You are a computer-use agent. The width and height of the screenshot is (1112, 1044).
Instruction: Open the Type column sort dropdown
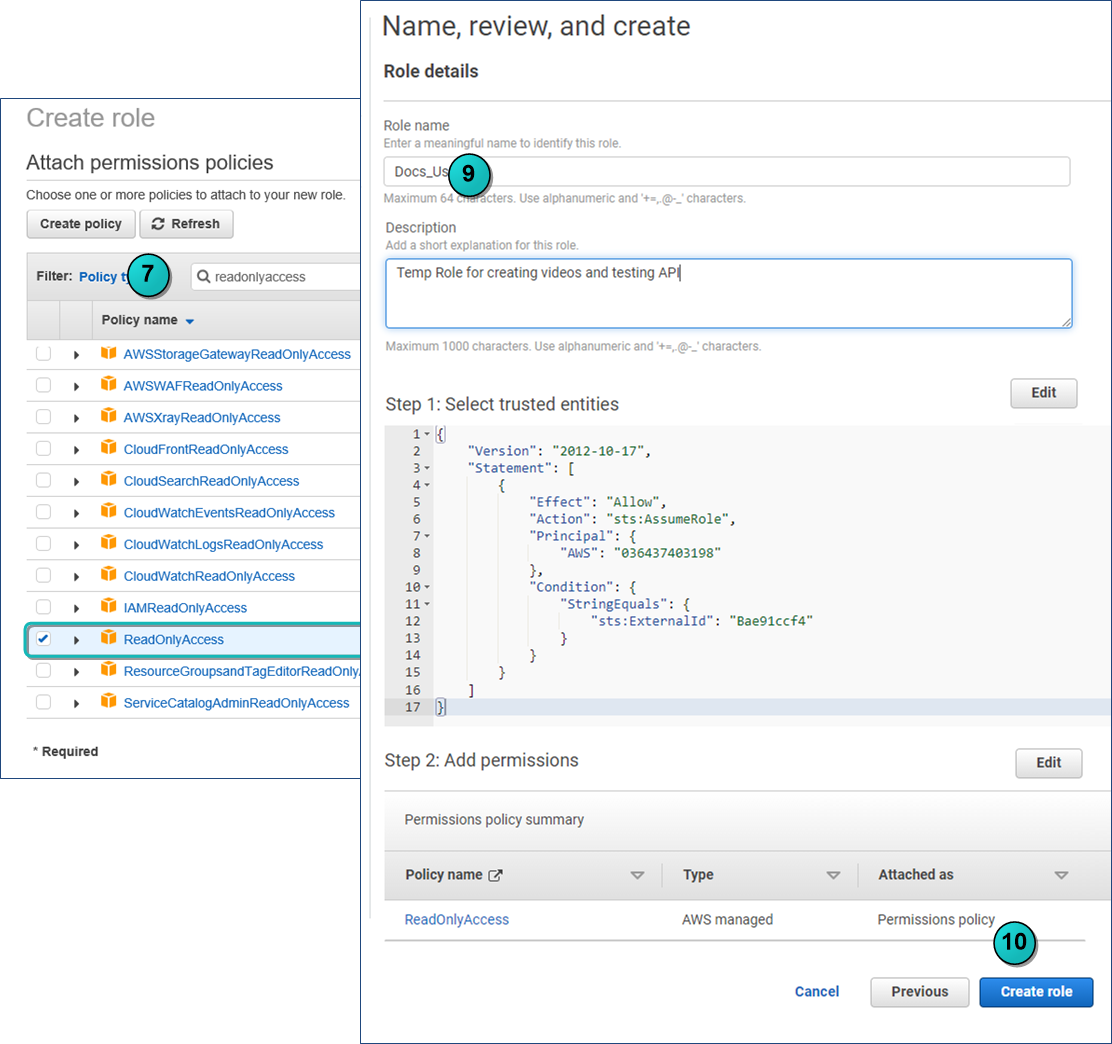[x=833, y=875]
